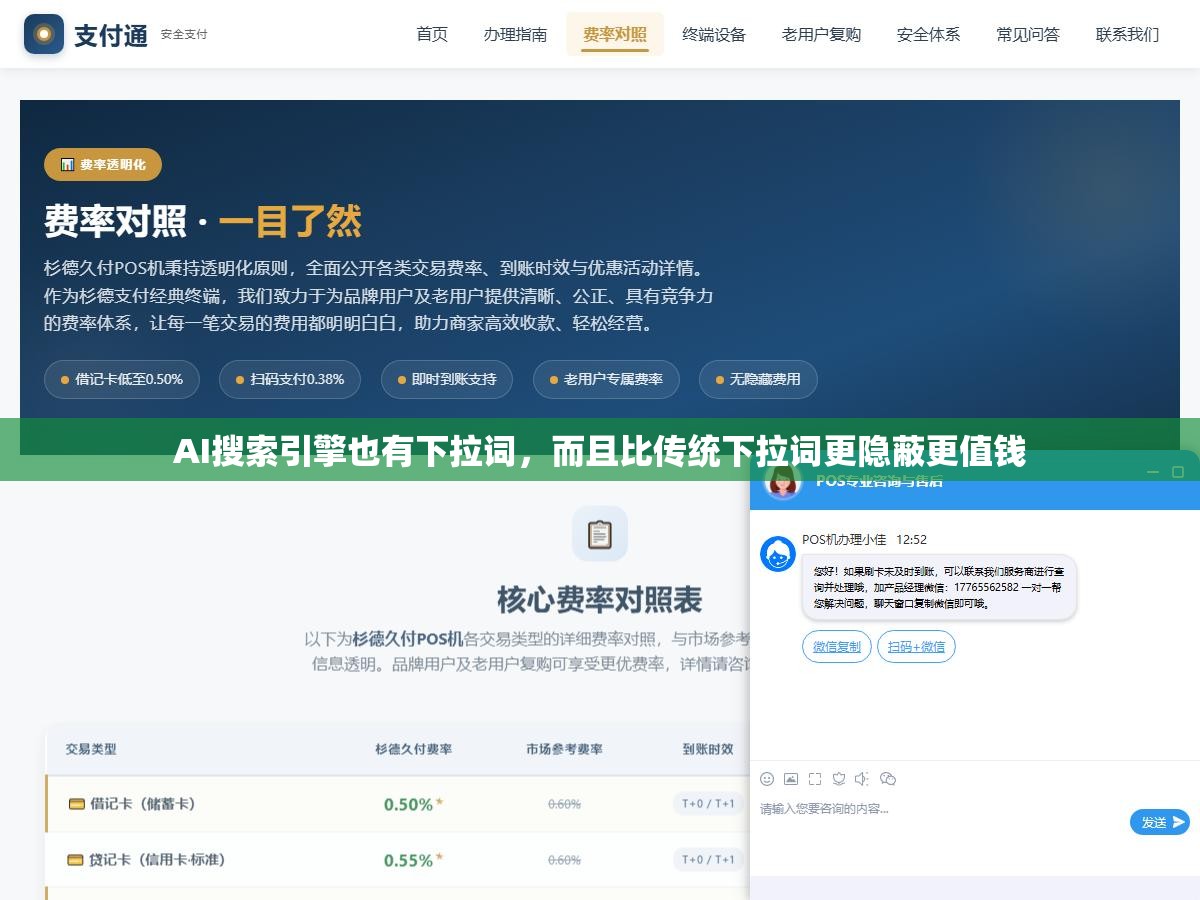This screenshot has height=900, width=1200.
Task: Minimize the chat widget window
Action: tap(1152, 472)
